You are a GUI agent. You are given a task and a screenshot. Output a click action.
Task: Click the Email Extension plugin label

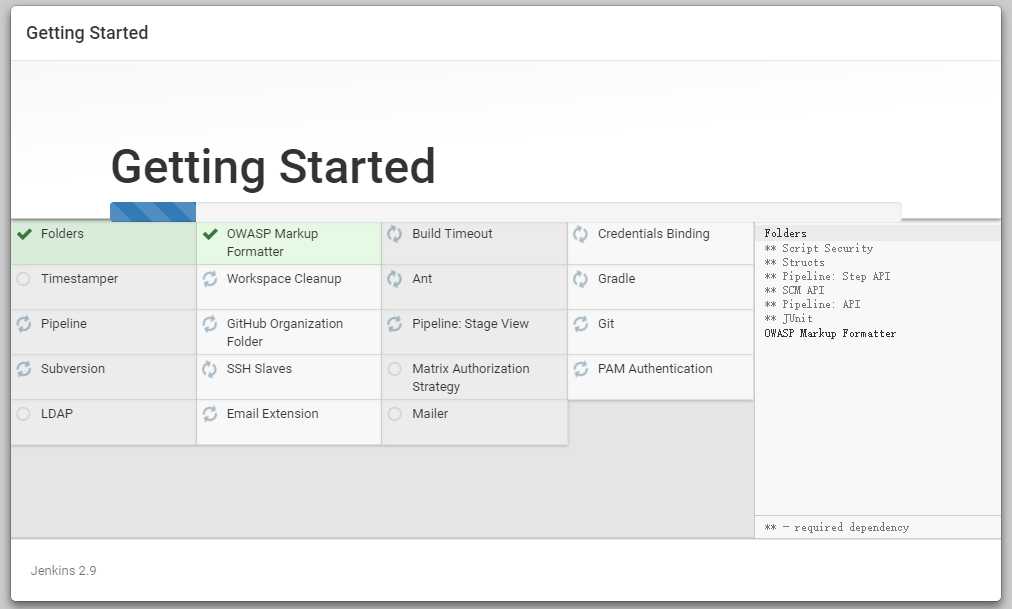[x=272, y=414]
